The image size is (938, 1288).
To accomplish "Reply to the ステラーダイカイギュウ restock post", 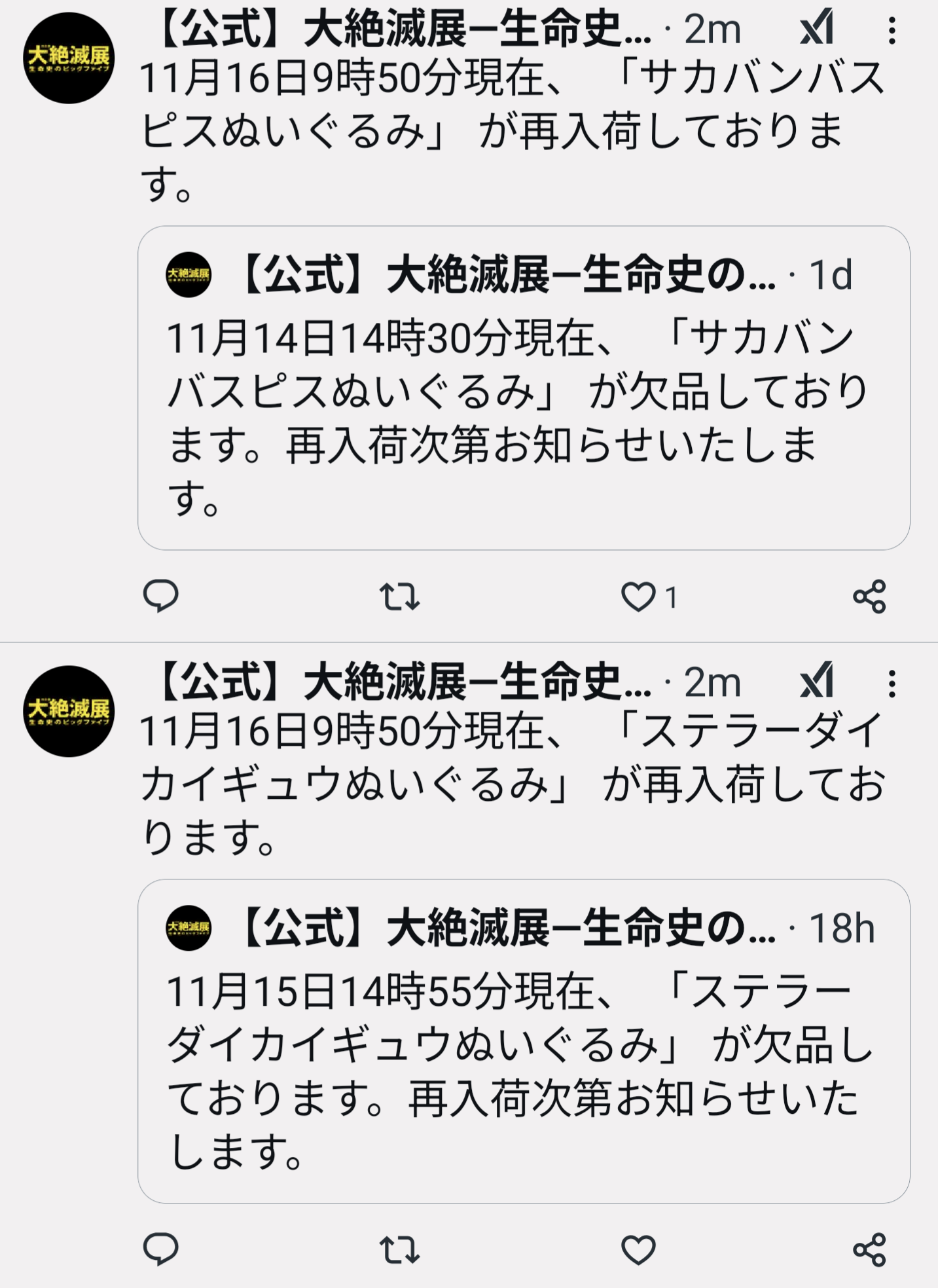I will [x=160, y=1249].
